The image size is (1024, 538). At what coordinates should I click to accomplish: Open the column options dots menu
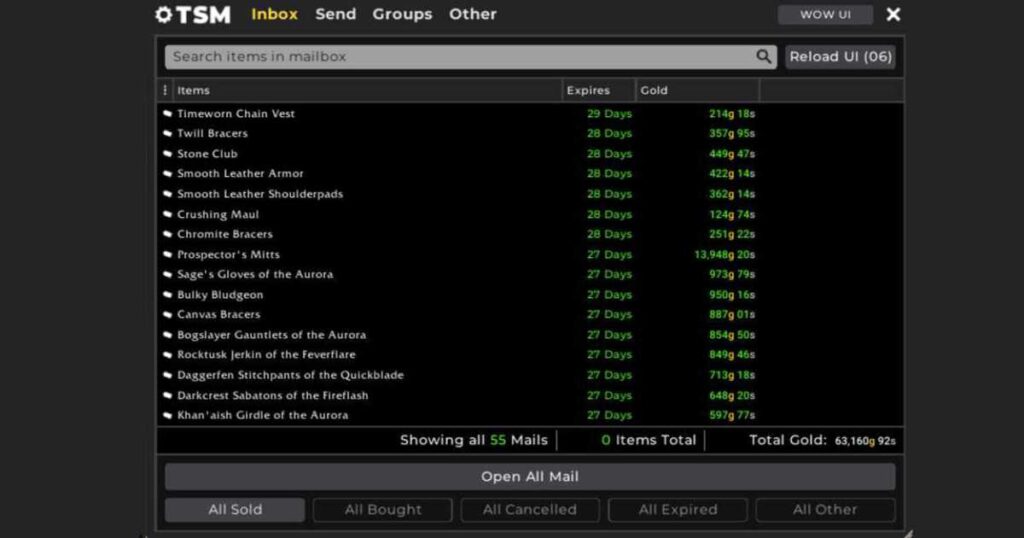(x=165, y=90)
